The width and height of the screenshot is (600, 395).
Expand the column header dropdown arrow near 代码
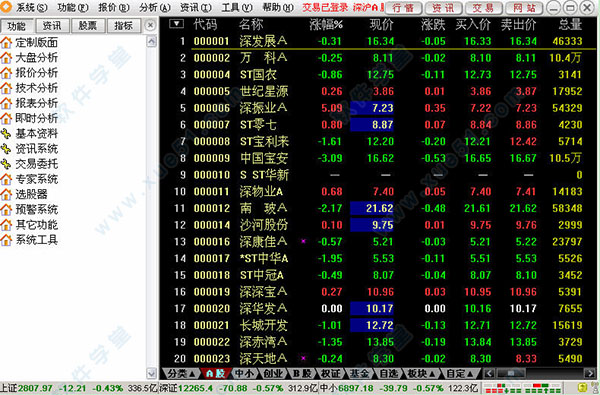176,24
